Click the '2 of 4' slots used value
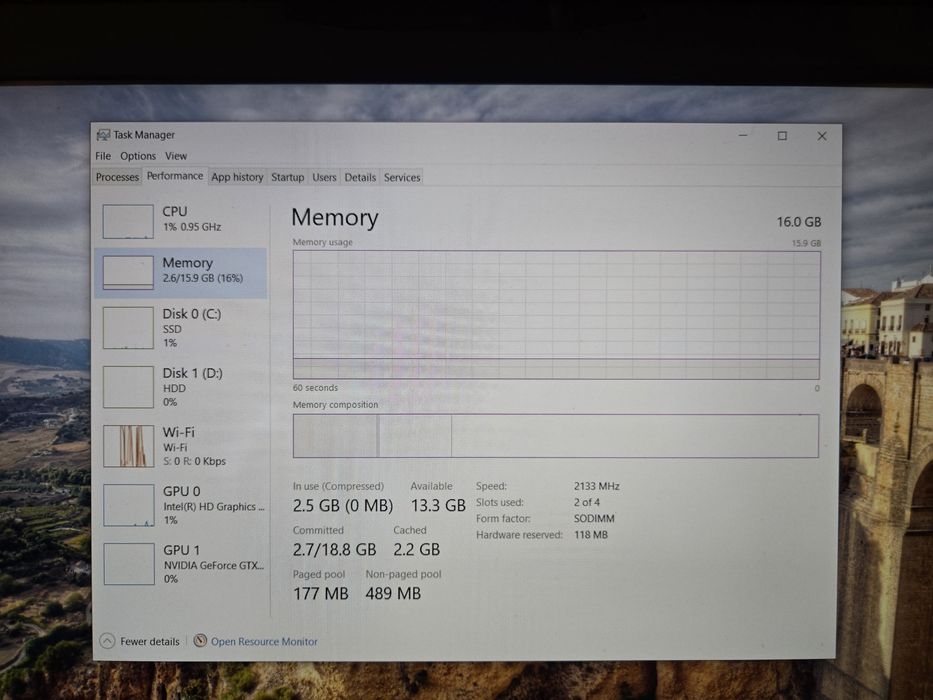933x700 pixels. point(587,502)
